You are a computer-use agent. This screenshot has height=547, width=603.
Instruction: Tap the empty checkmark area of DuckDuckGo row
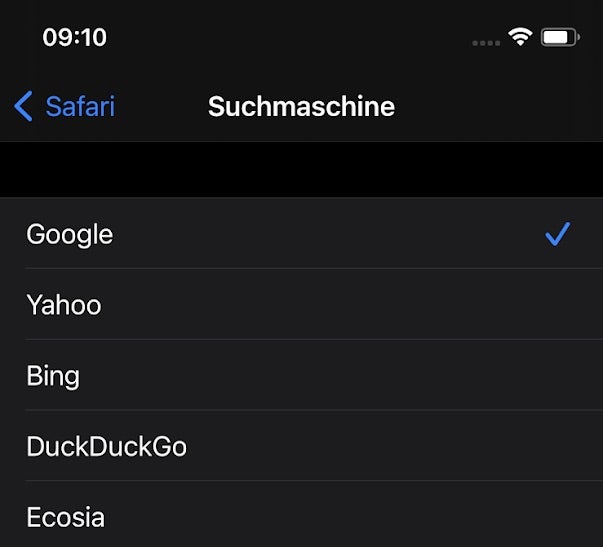click(557, 446)
